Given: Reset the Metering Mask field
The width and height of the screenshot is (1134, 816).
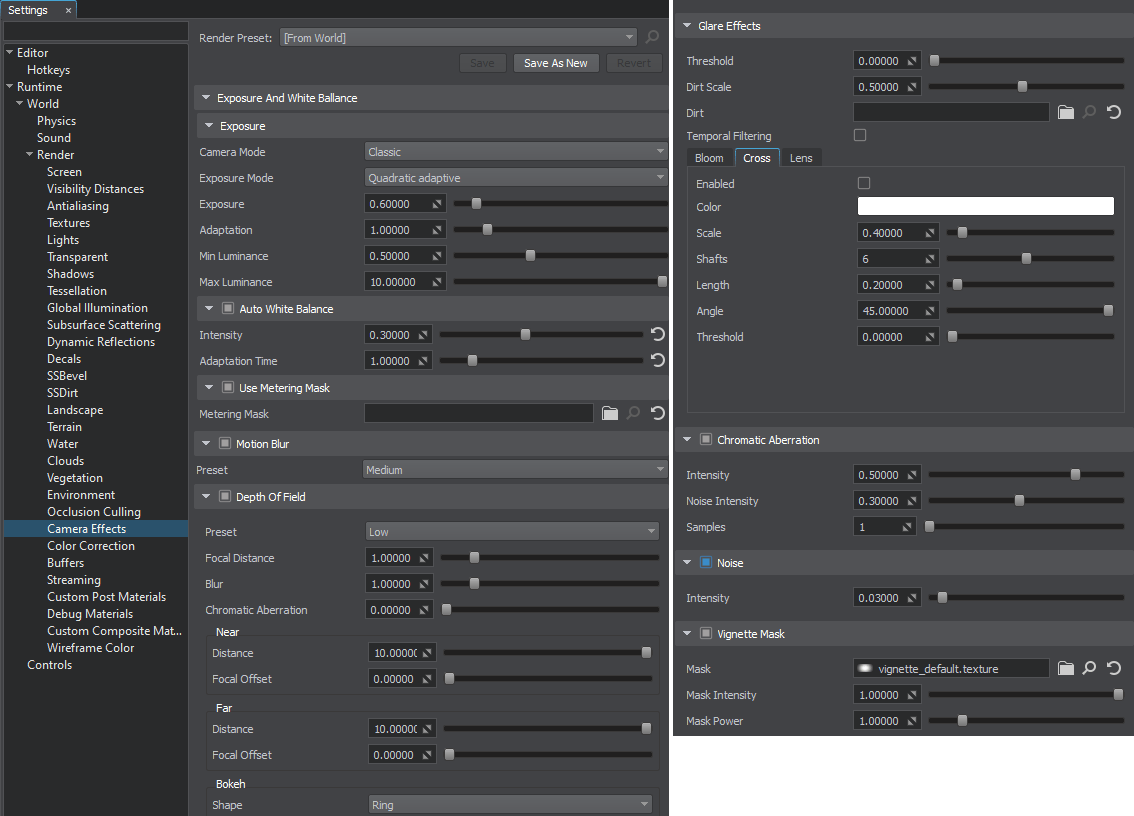Looking at the screenshot, I should click(657, 413).
